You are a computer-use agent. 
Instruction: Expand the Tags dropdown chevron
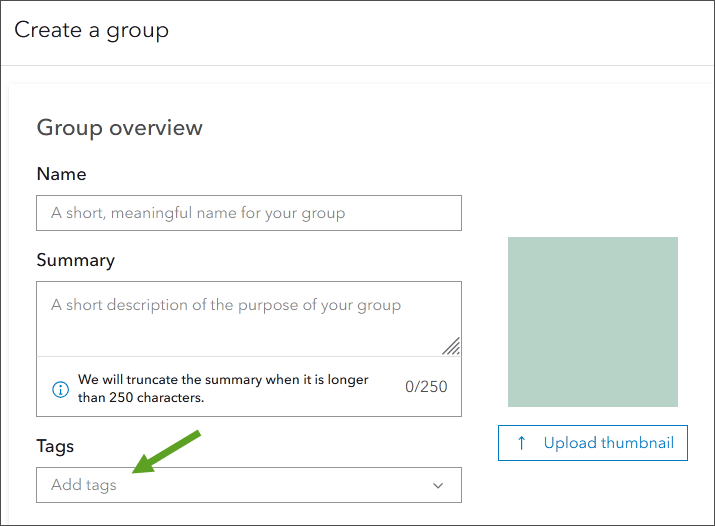pos(438,486)
